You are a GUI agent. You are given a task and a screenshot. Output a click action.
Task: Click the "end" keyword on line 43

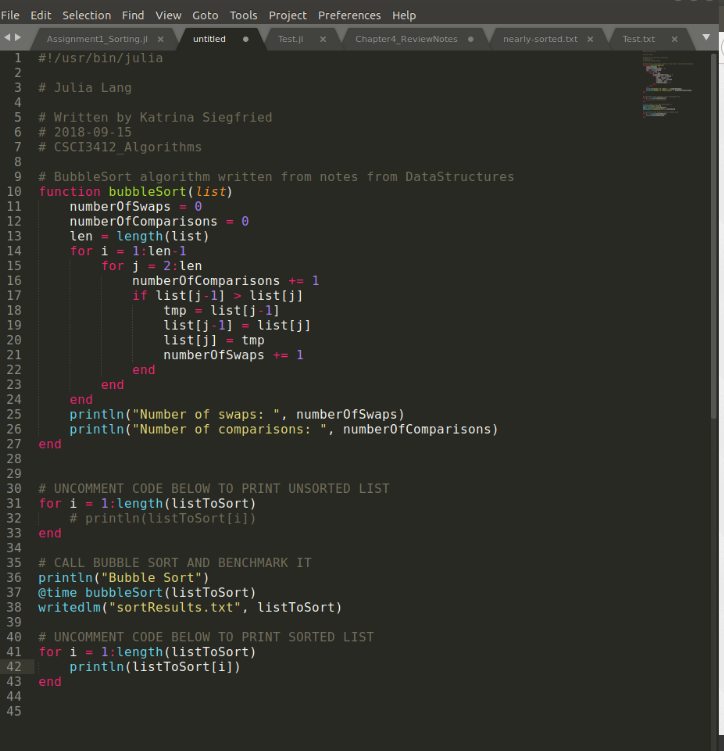[x=50, y=682]
